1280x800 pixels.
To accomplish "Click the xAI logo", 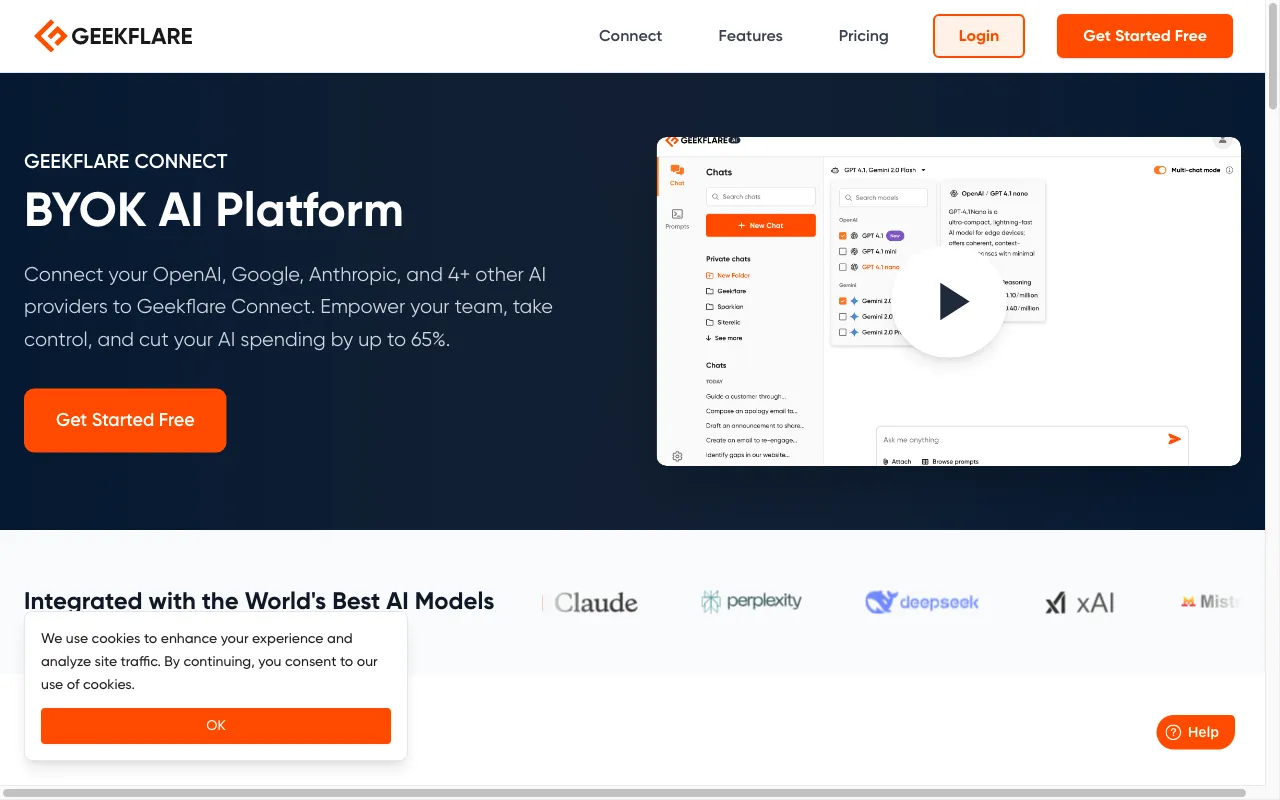I will coord(1079,602).
